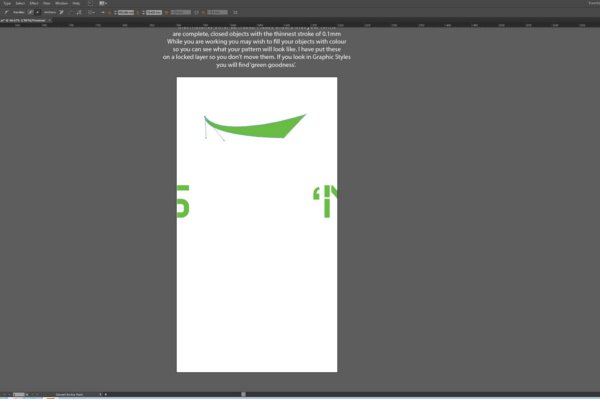The height and width of the screenshot is (400, 600).
Task: Click the horizontal scrollbar thumb at bottom
Action: coord(243,394)
